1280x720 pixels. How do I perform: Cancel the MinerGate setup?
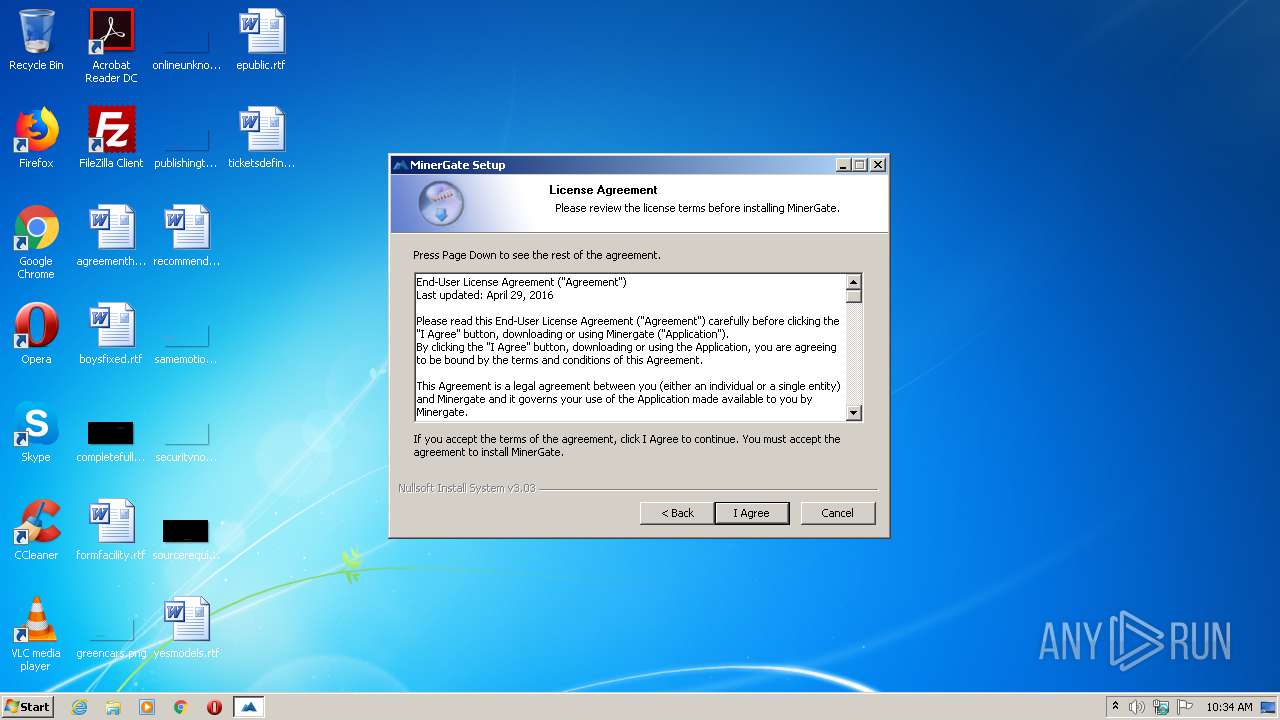838,513
